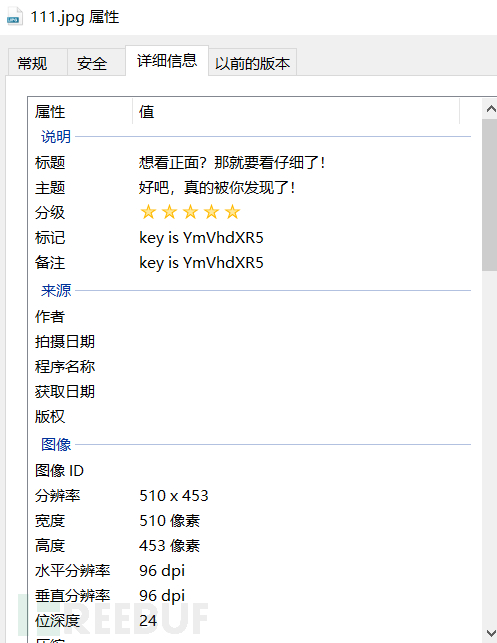Select the 版权 property row

[x=50, y=416]
